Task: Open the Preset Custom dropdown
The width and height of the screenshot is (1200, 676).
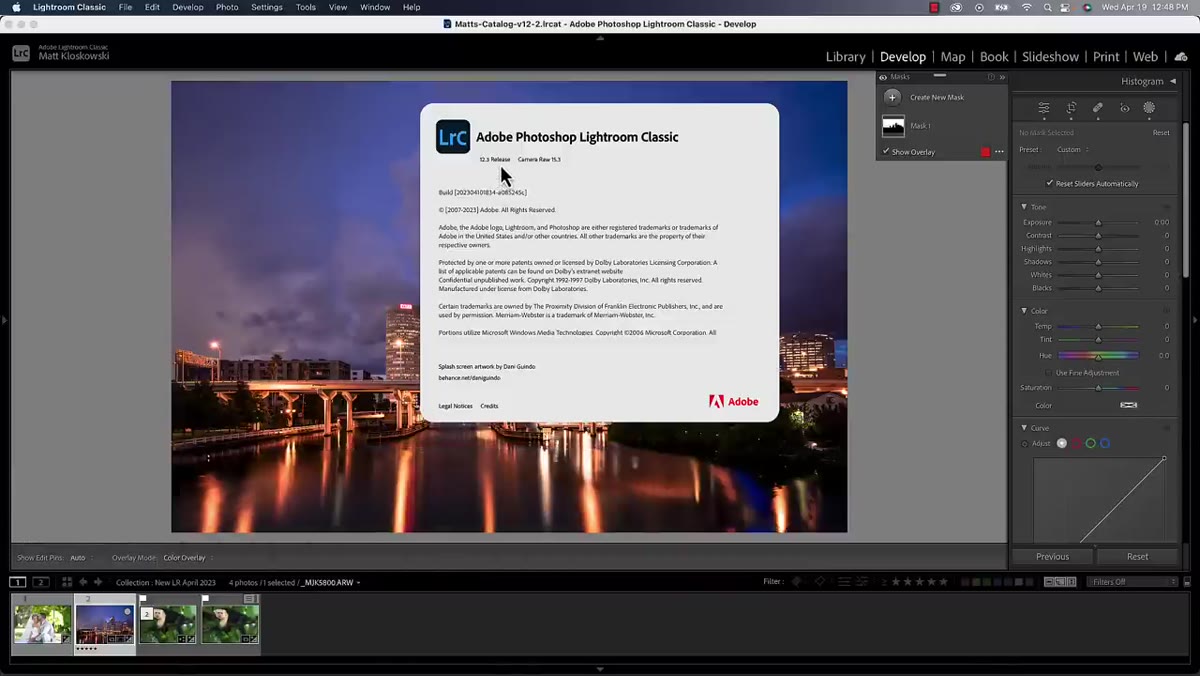Action: click(x=1071, y=150)
